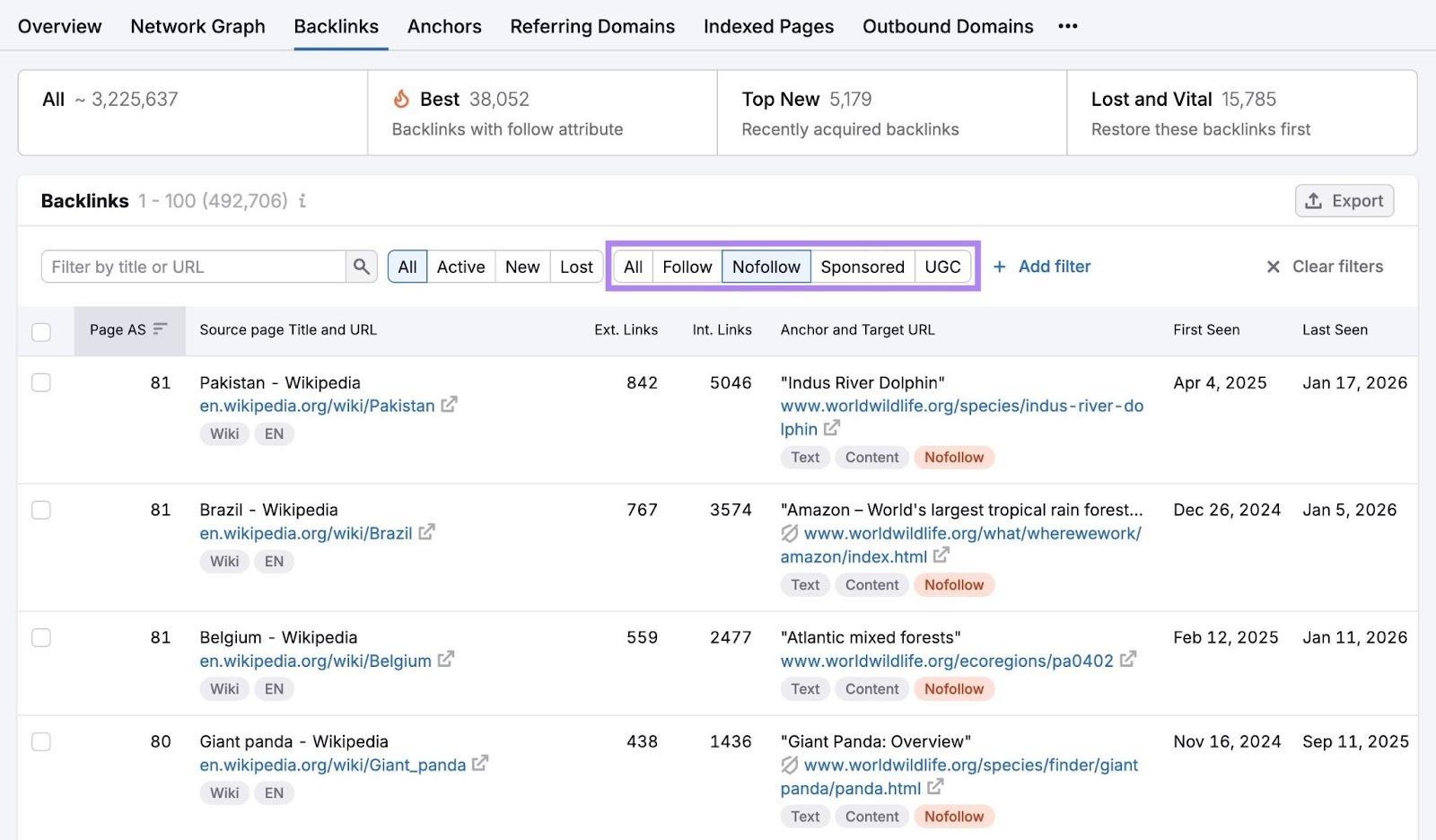Toggle the select-all checkbox in the table header
1436x840 pixels.
[x=41, y=332]
